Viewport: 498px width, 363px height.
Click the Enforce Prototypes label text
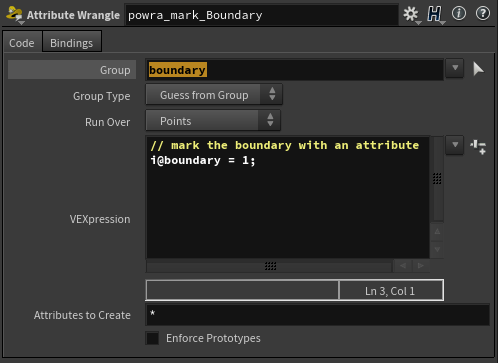click(x=213, y=338)
